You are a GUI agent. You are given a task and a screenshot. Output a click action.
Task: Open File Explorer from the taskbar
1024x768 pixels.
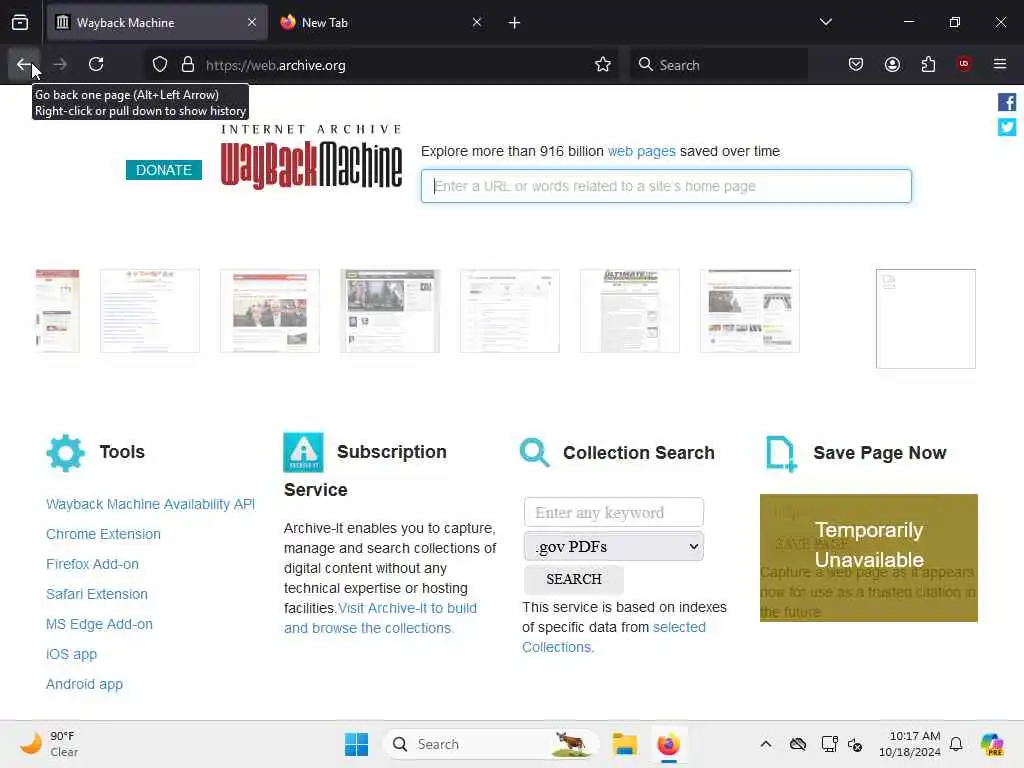624,744
